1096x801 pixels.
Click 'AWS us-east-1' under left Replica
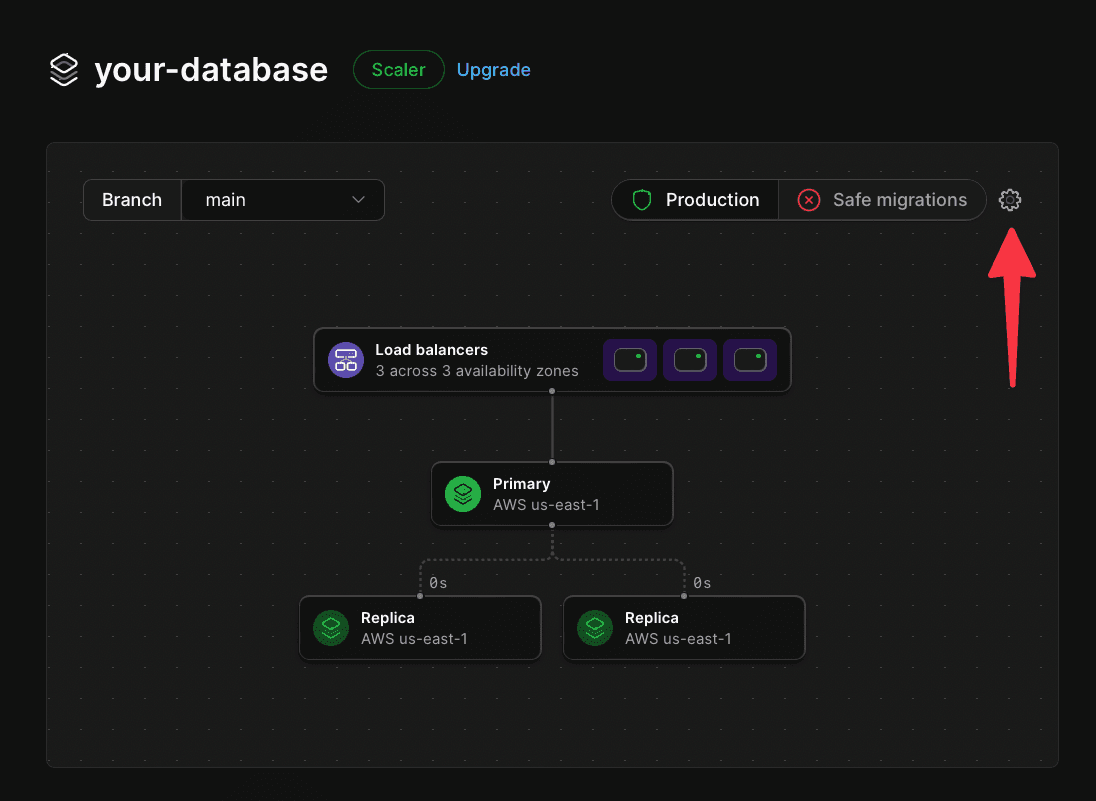point(414,639)
